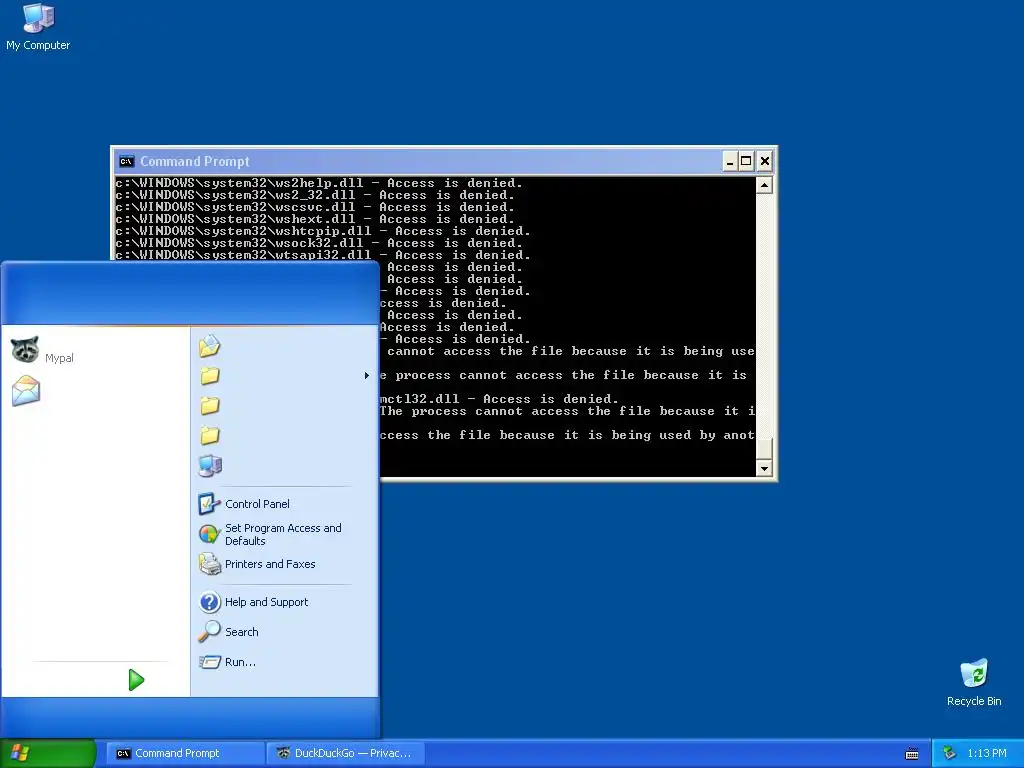Screen dimensions: 1024x768
Task: Click the Printers and Faxes printer icon
Action: click(x=210, y=564)
